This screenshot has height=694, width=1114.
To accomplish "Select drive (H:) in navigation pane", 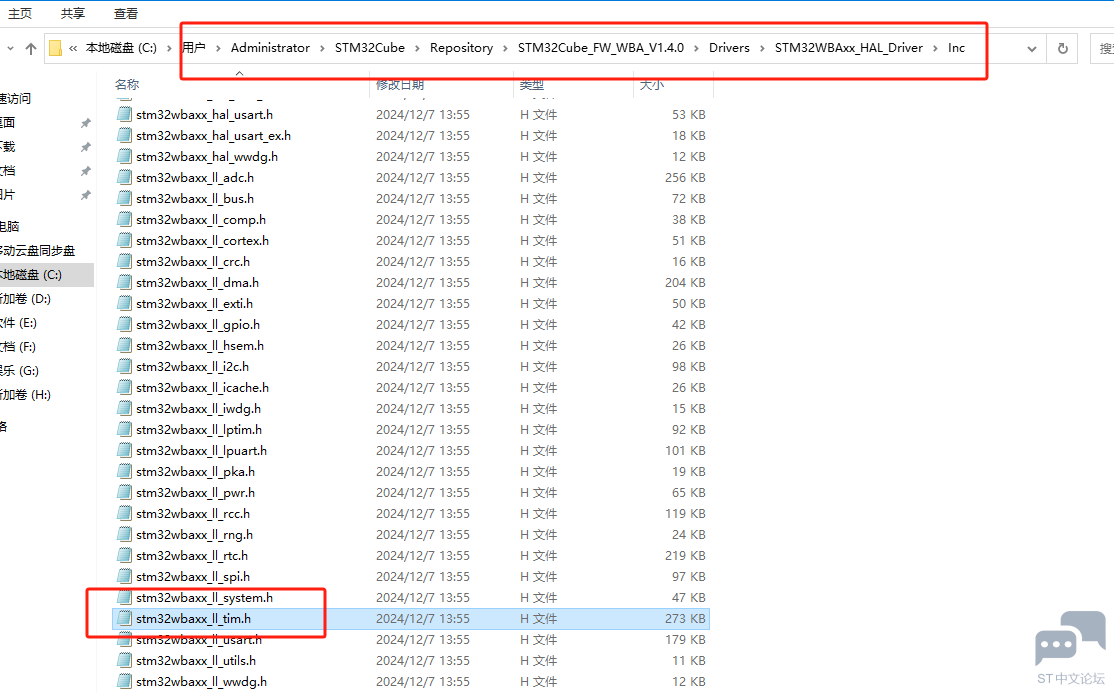I will (26, 395).
